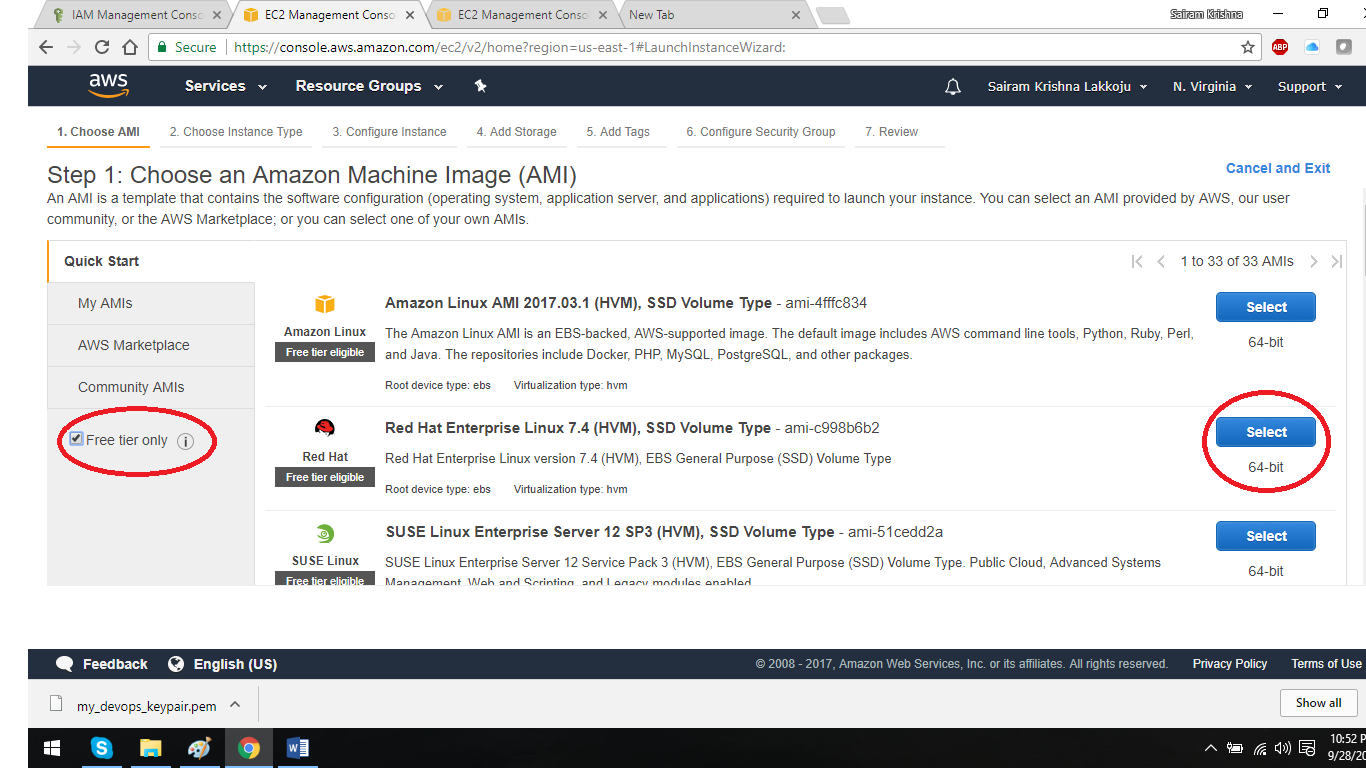Open Sairam Krishna Lakkoju account menu

tap(1067, 87)
